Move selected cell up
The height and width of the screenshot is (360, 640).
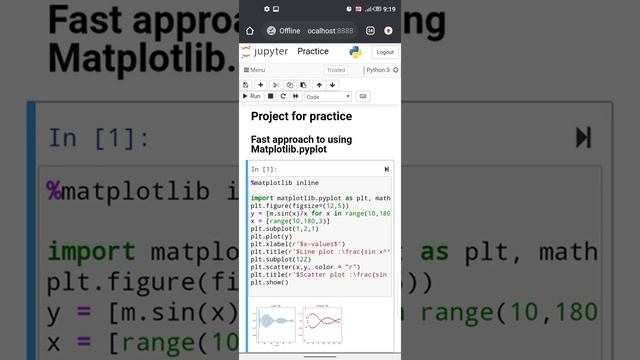tap(319, 85)
